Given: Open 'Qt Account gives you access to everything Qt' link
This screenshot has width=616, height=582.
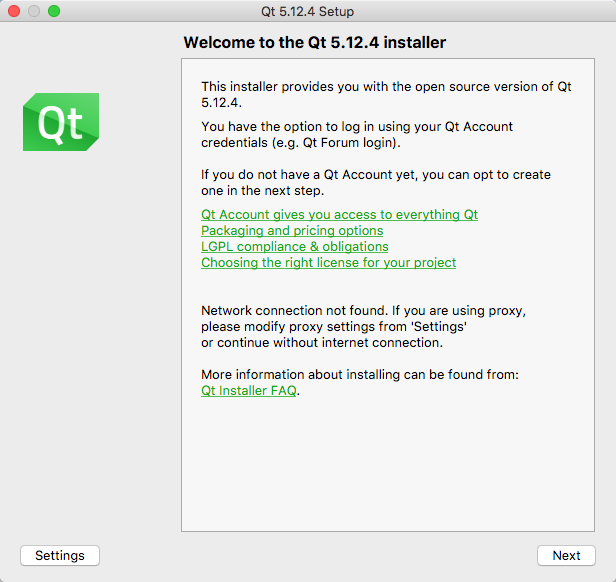Looking at the screenshot, I should 339,215.
